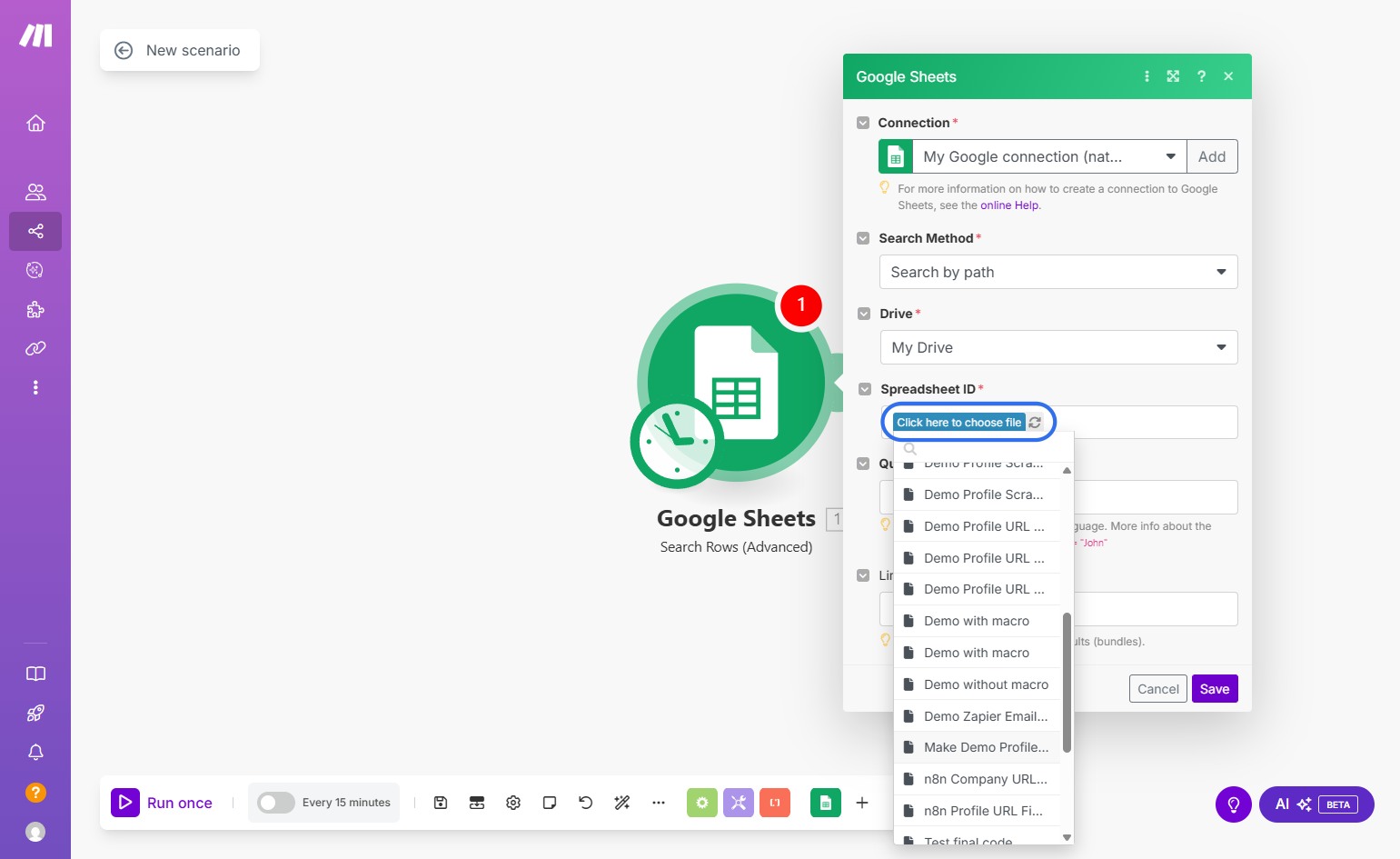The height and width of the screenshot is (859, 1400).
Task: Select Make Demo Profile file entry
Action: click(x=978, y=747)
